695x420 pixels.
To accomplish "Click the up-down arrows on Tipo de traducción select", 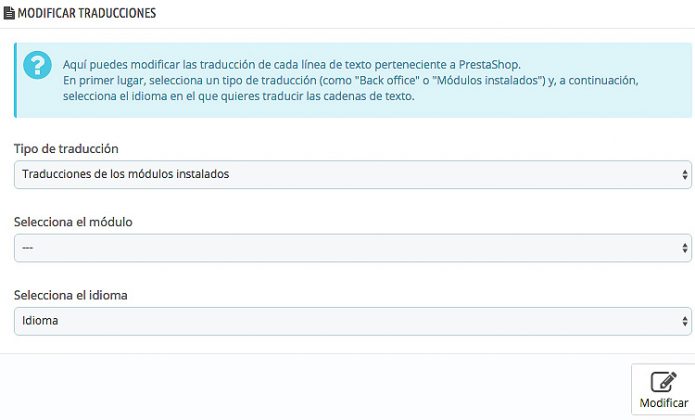I will (x=684, y=174).
